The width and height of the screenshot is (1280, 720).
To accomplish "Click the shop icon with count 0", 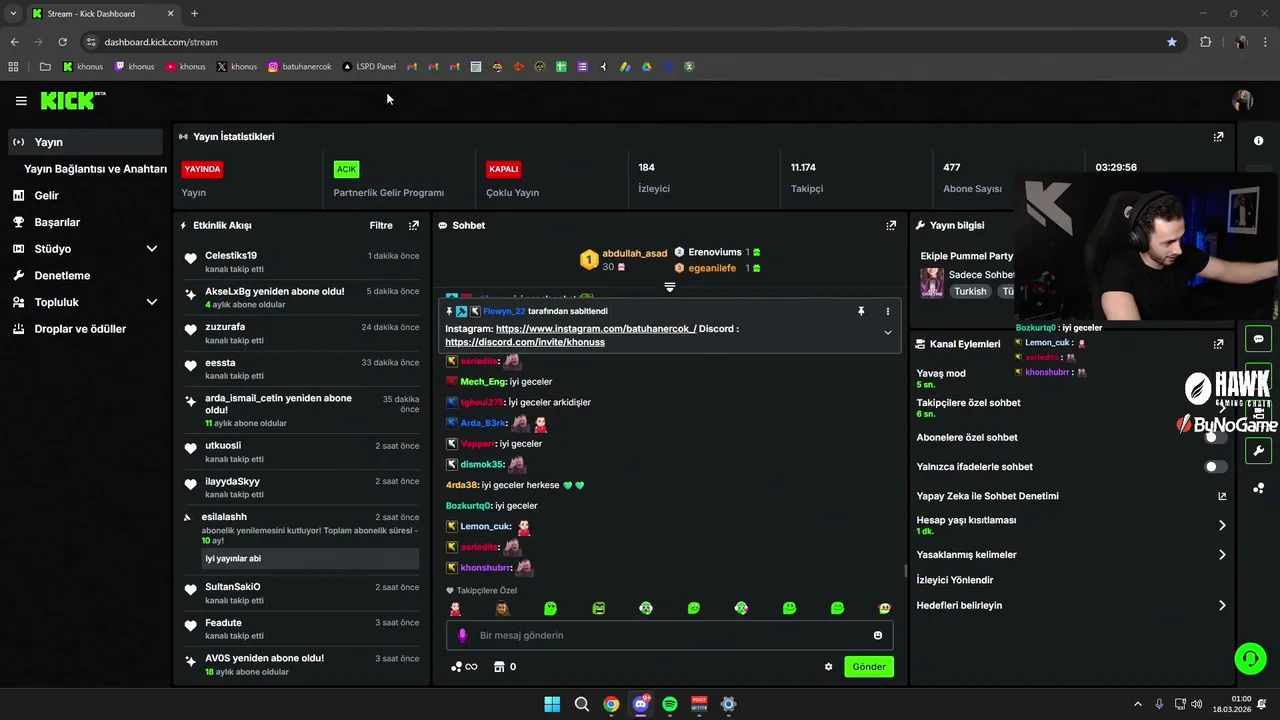I will [x=505, y=667].
